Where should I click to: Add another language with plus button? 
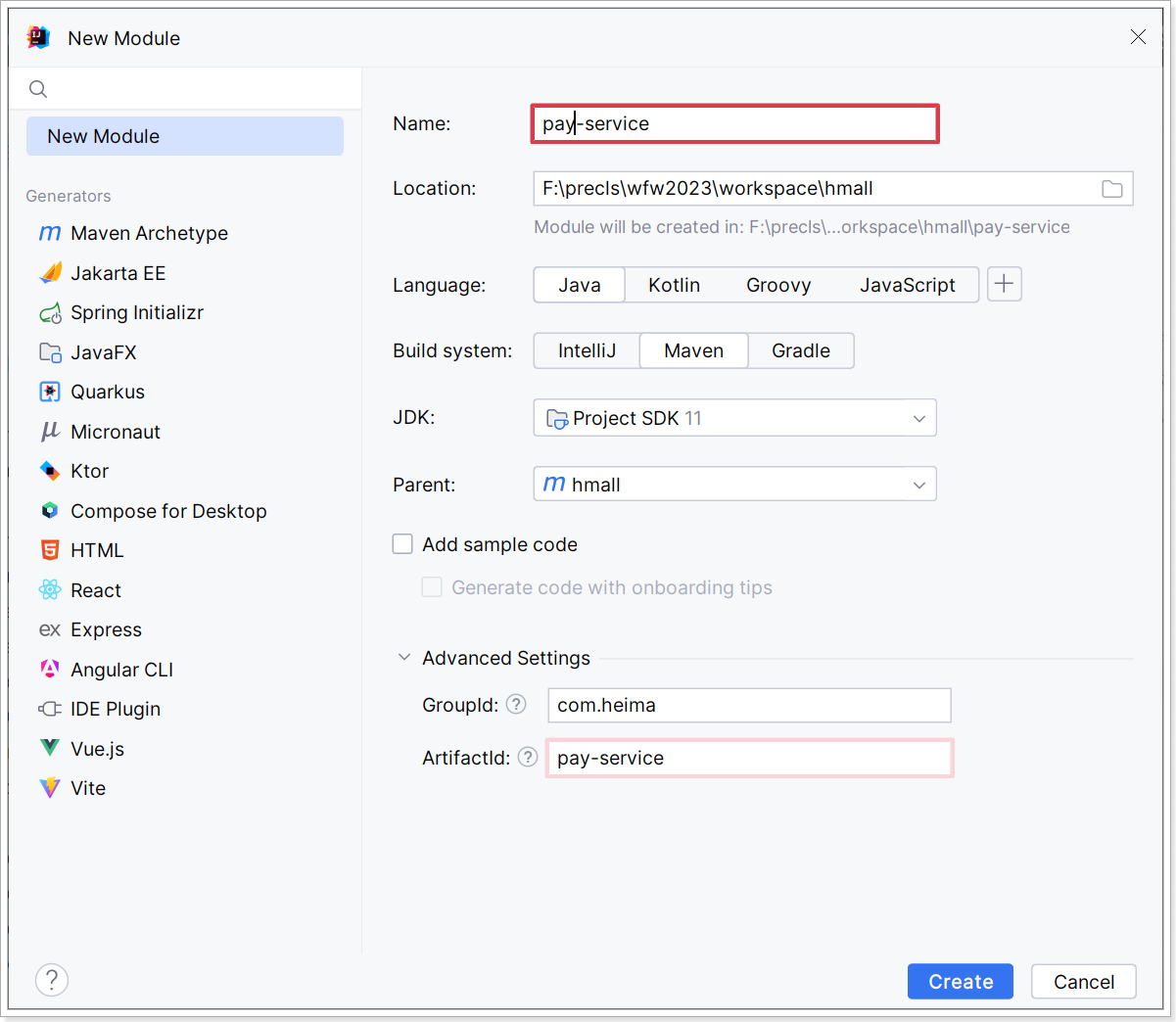[1005, 285]
